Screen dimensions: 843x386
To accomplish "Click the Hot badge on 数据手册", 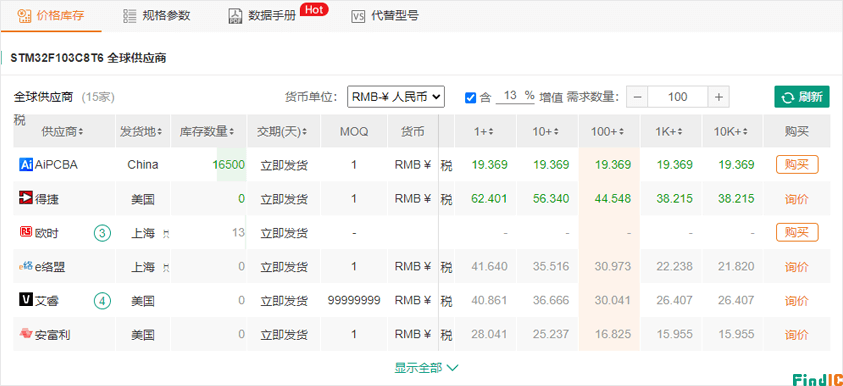I will coord(314,9).
